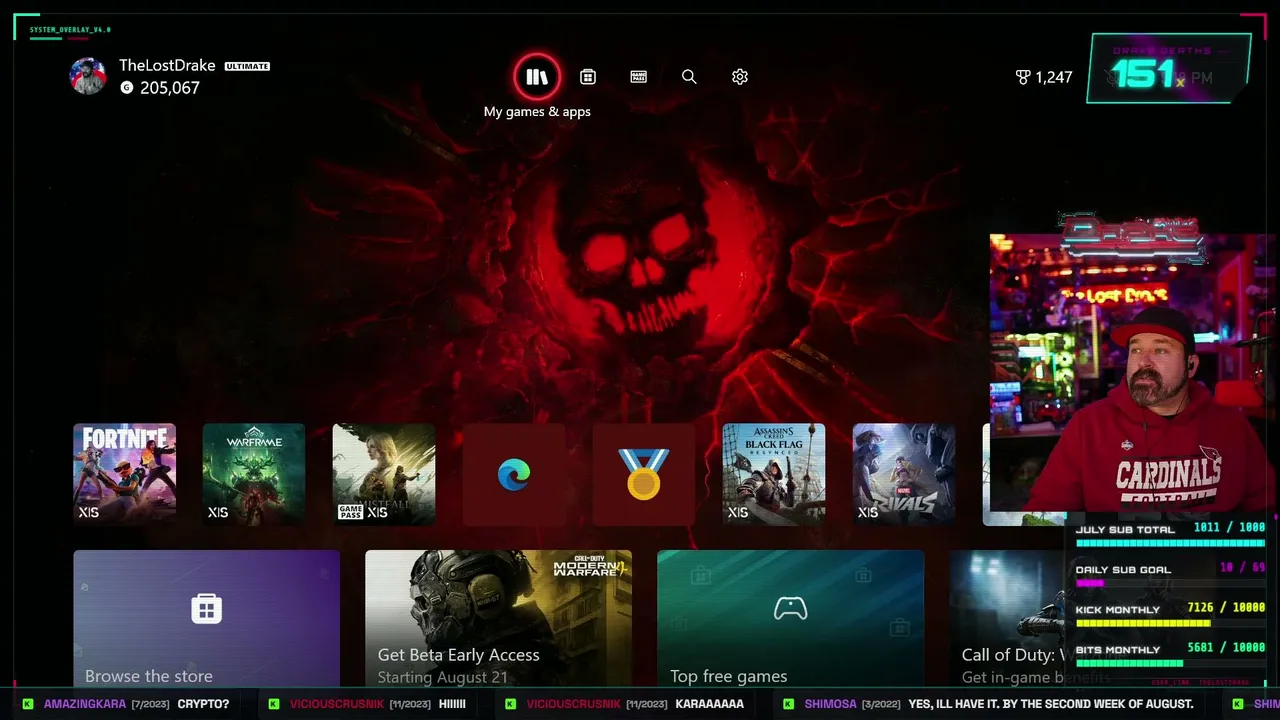
Task: Click the ULTIMATE badge beside gamertag
Action: click(x=247, y=66)
